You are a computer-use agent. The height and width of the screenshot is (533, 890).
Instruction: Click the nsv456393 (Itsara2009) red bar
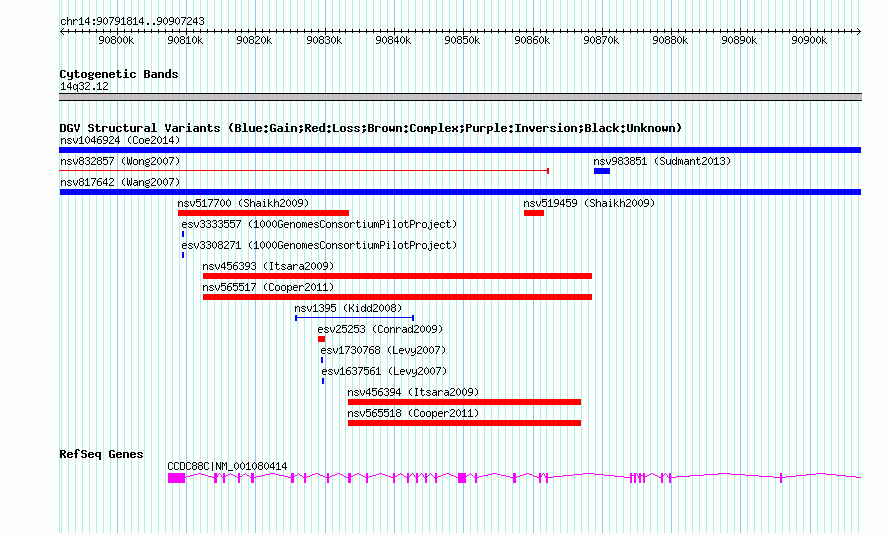(397, 276)
